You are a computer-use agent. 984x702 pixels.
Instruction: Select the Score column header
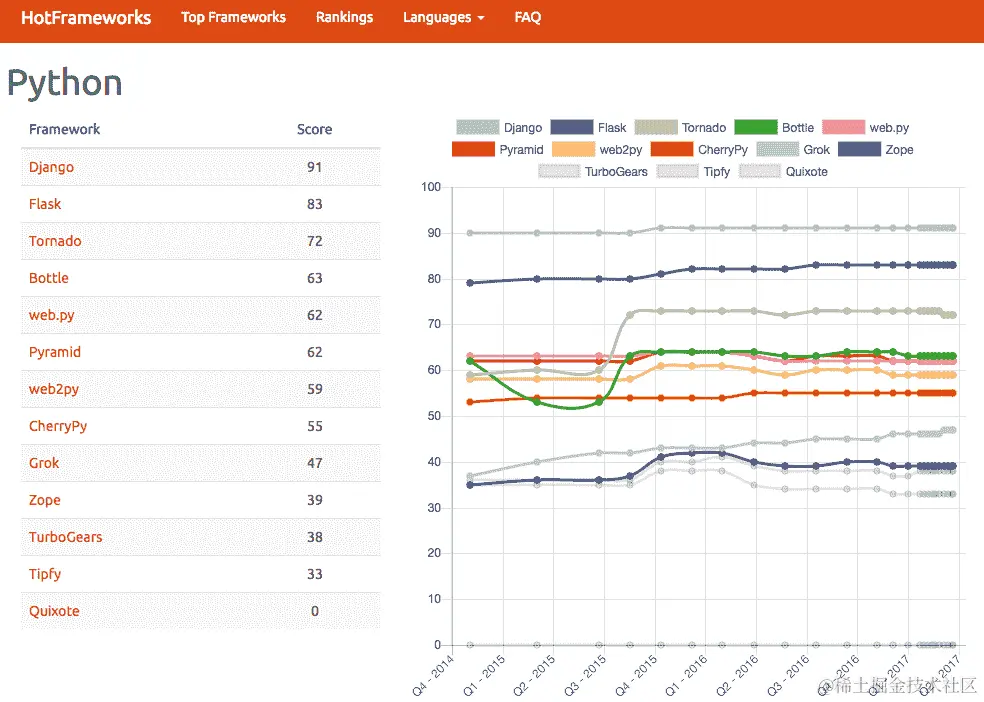[x=314, y=129]
